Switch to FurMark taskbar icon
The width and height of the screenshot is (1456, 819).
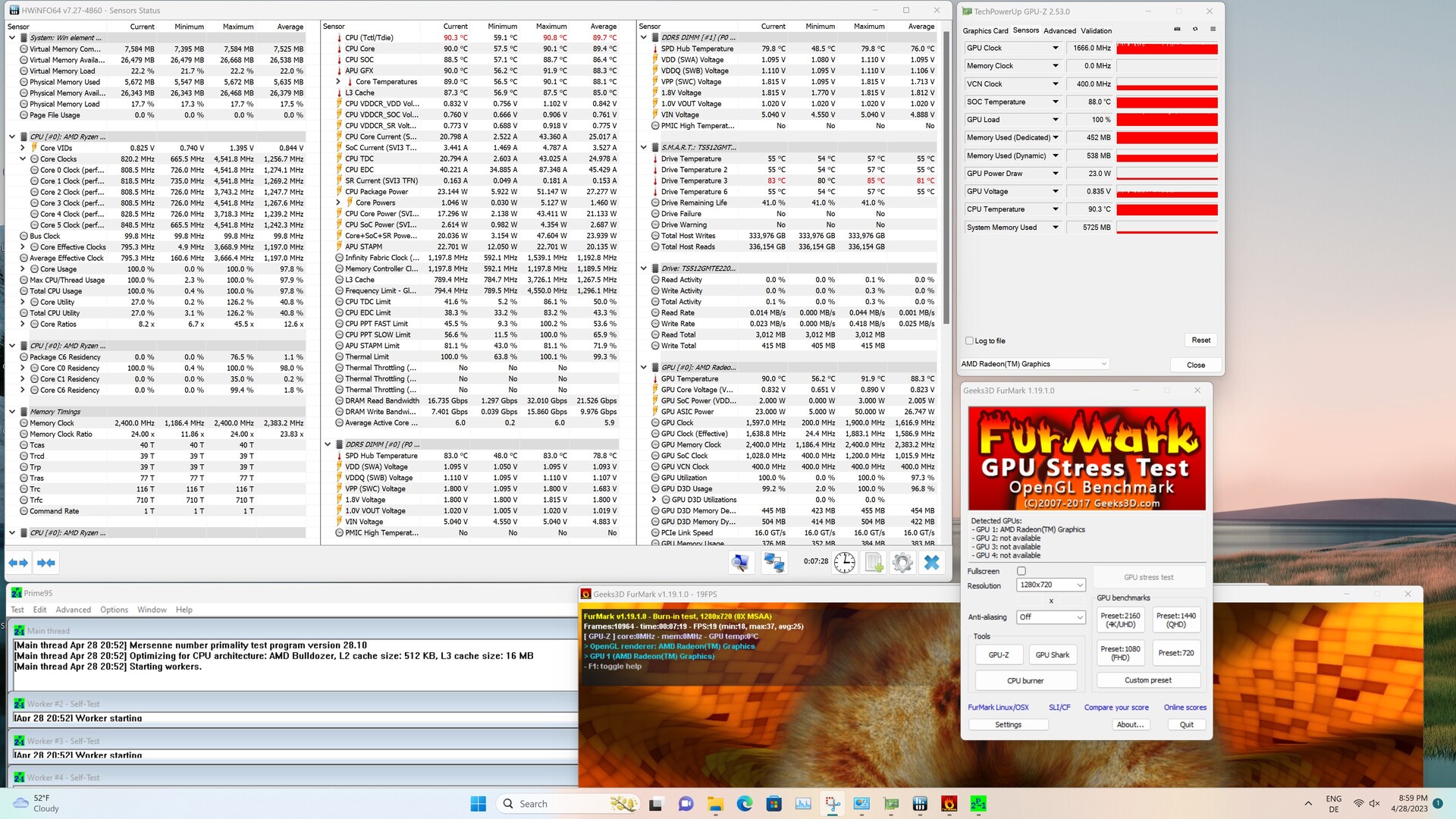pyautogui.click(x=949, y=804)
